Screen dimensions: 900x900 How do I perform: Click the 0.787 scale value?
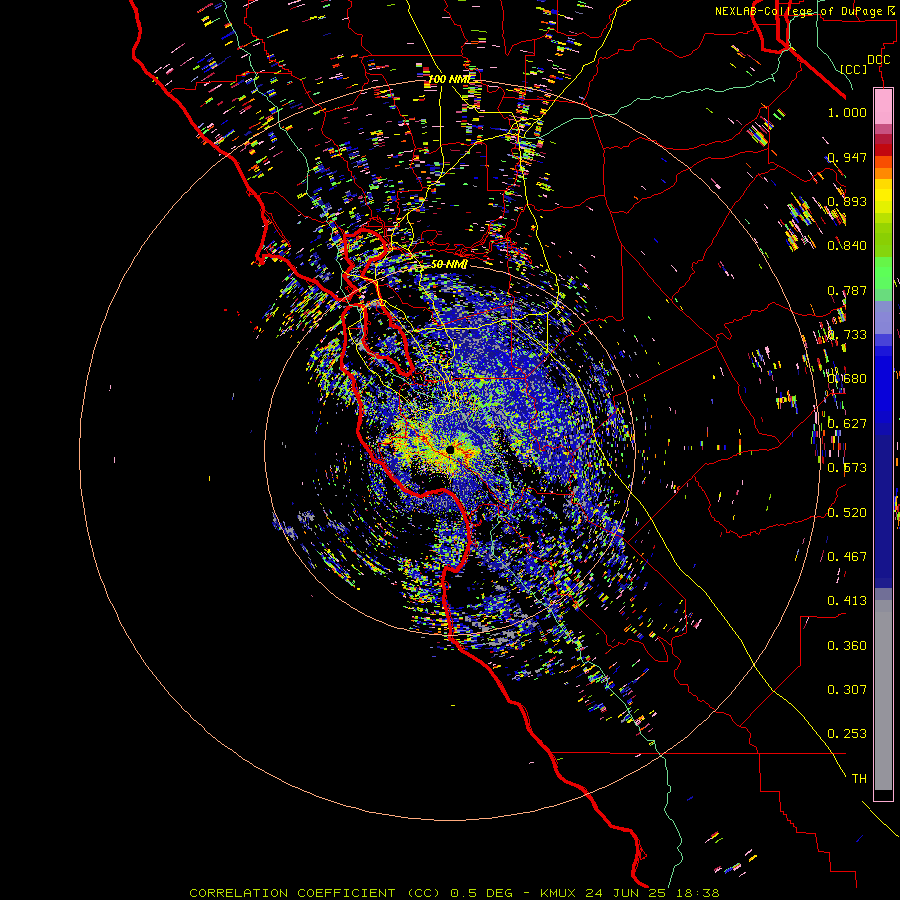pos(847,290)
